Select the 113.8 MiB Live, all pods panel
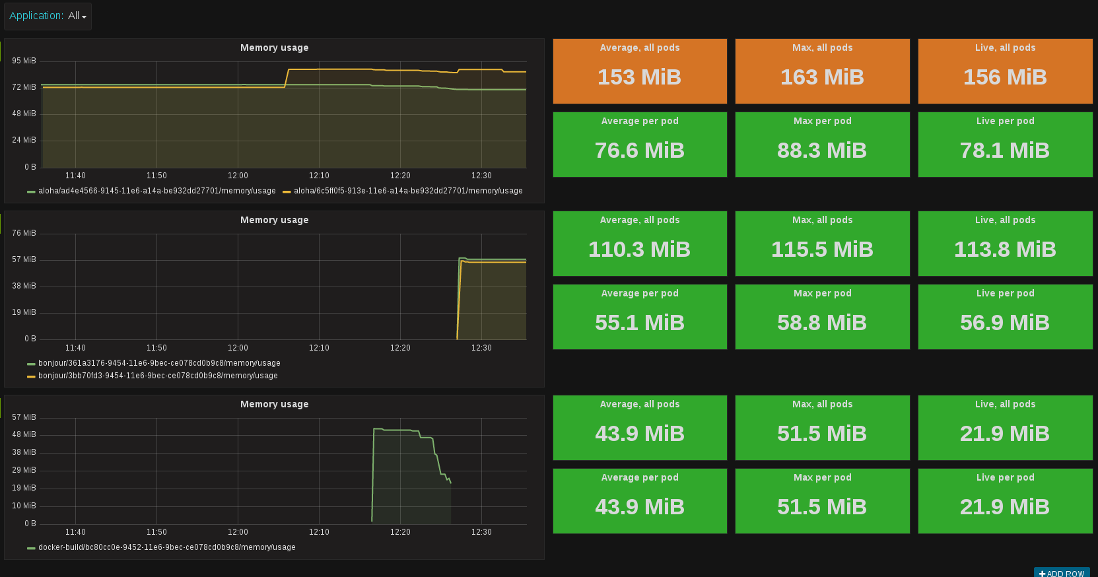The height and width of the screenshot is (577, 1098). (1006, 244)
